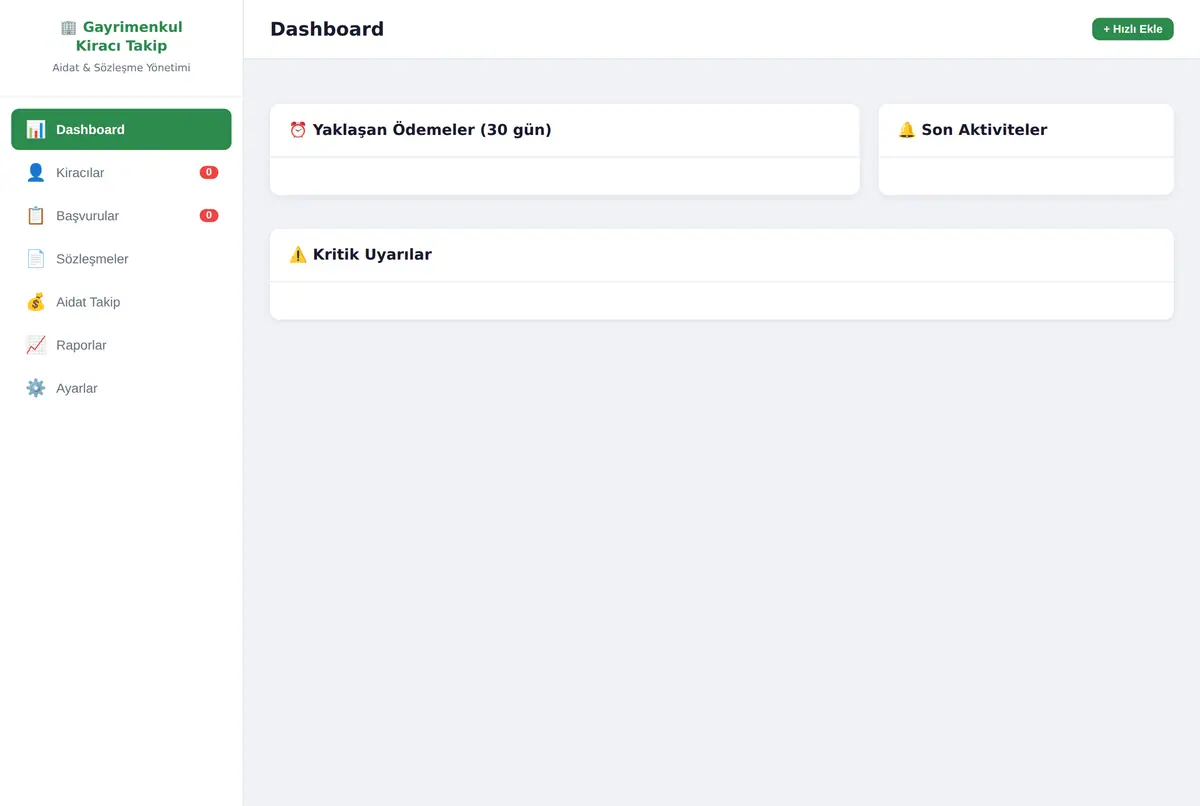Viewport: 1200px width, 806px height.
Task: Click the Raporlar trend chart icon
Action: click(36, 344)
